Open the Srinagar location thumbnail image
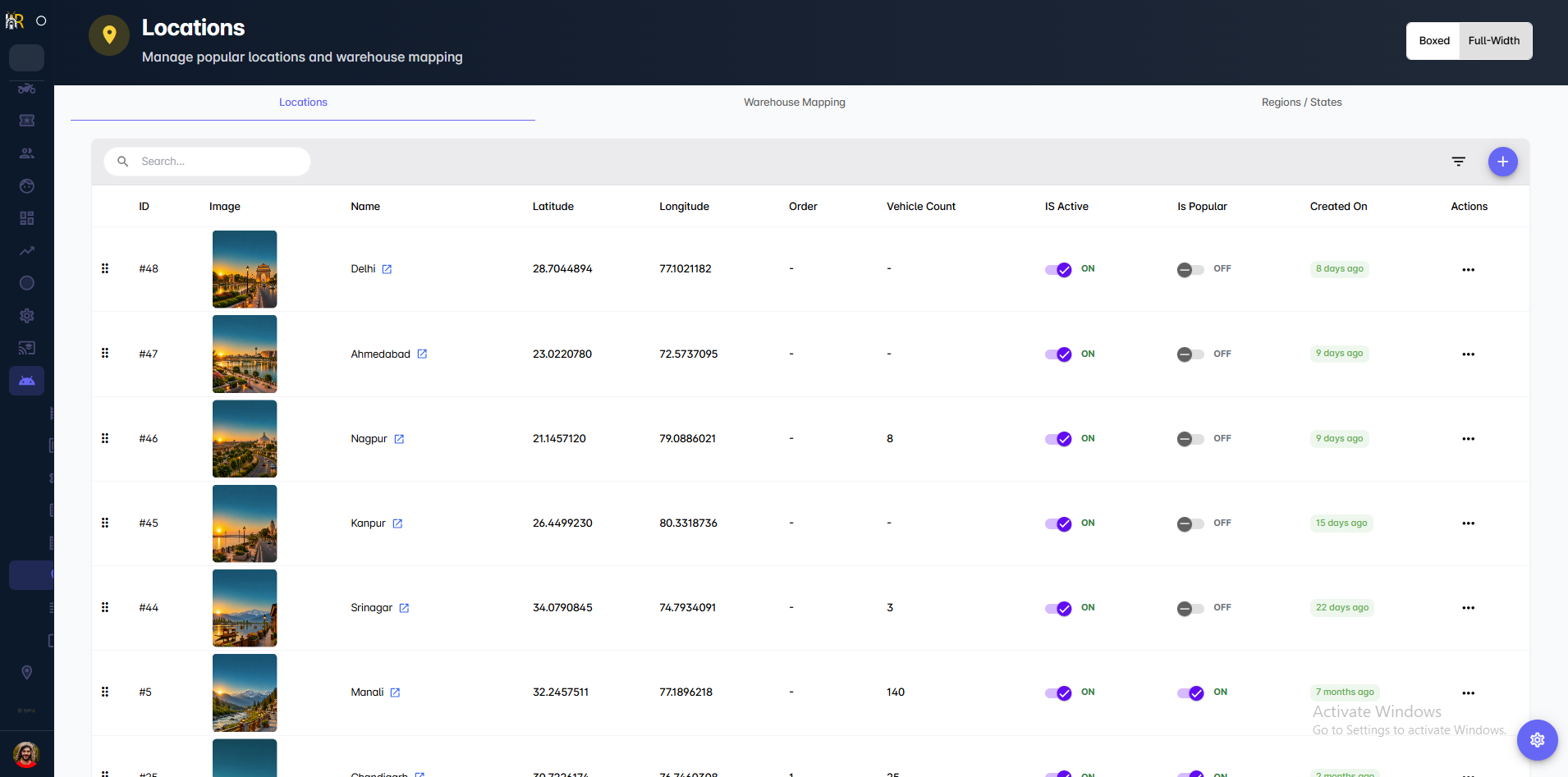Viewport: 1568px width, 777px height. coord(245,608)
